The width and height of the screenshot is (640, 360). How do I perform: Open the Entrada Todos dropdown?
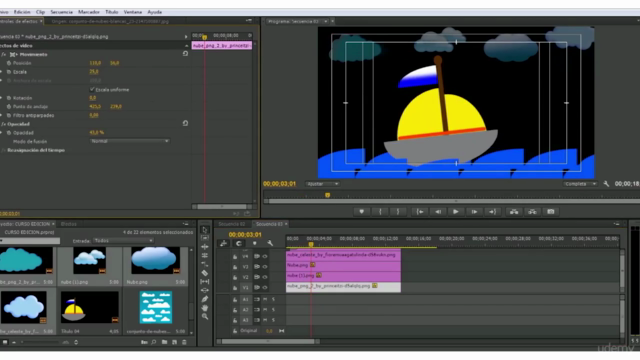pos(123,240)
